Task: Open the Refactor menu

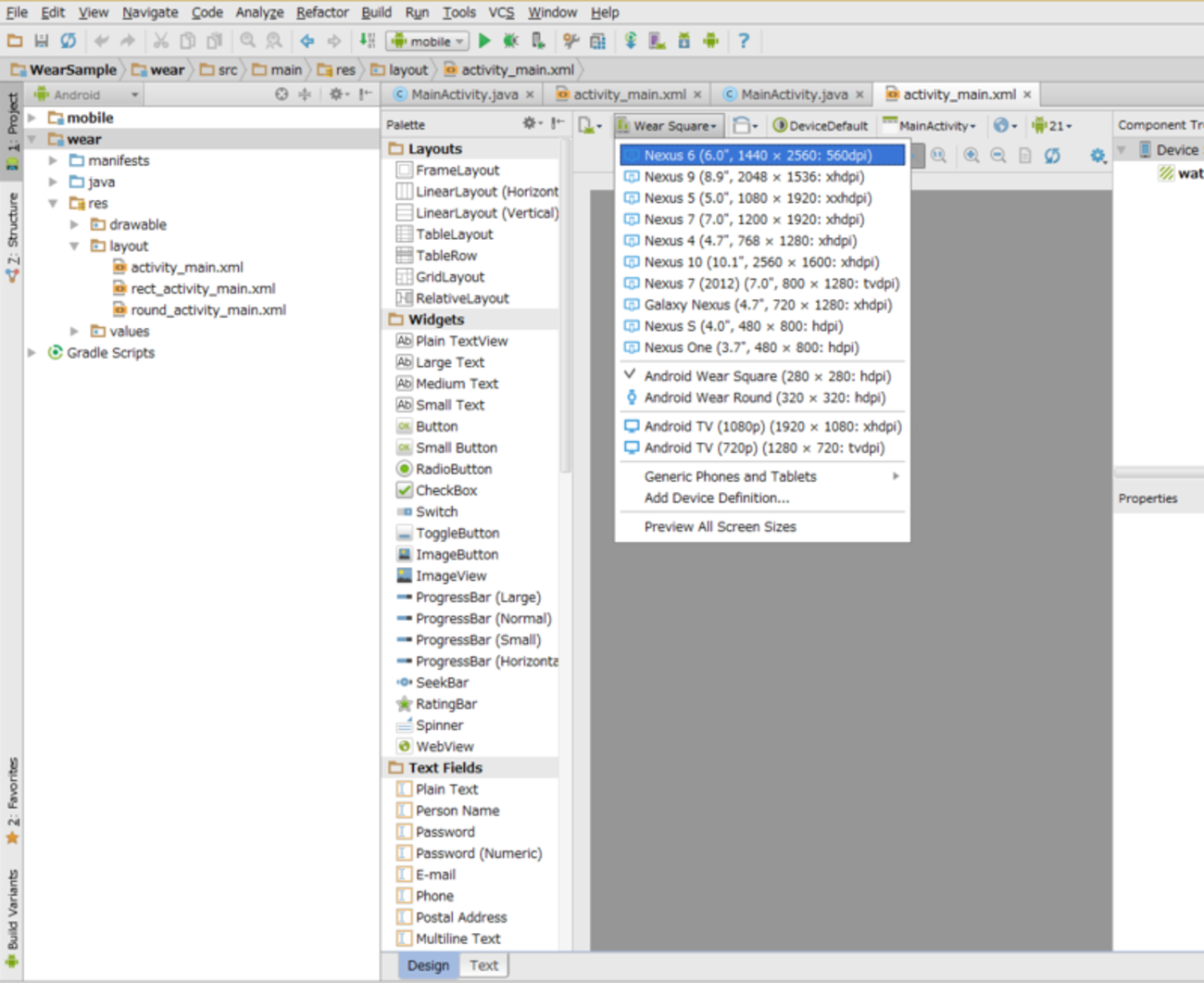Action: pyautogui.click(x=322, y=12)
